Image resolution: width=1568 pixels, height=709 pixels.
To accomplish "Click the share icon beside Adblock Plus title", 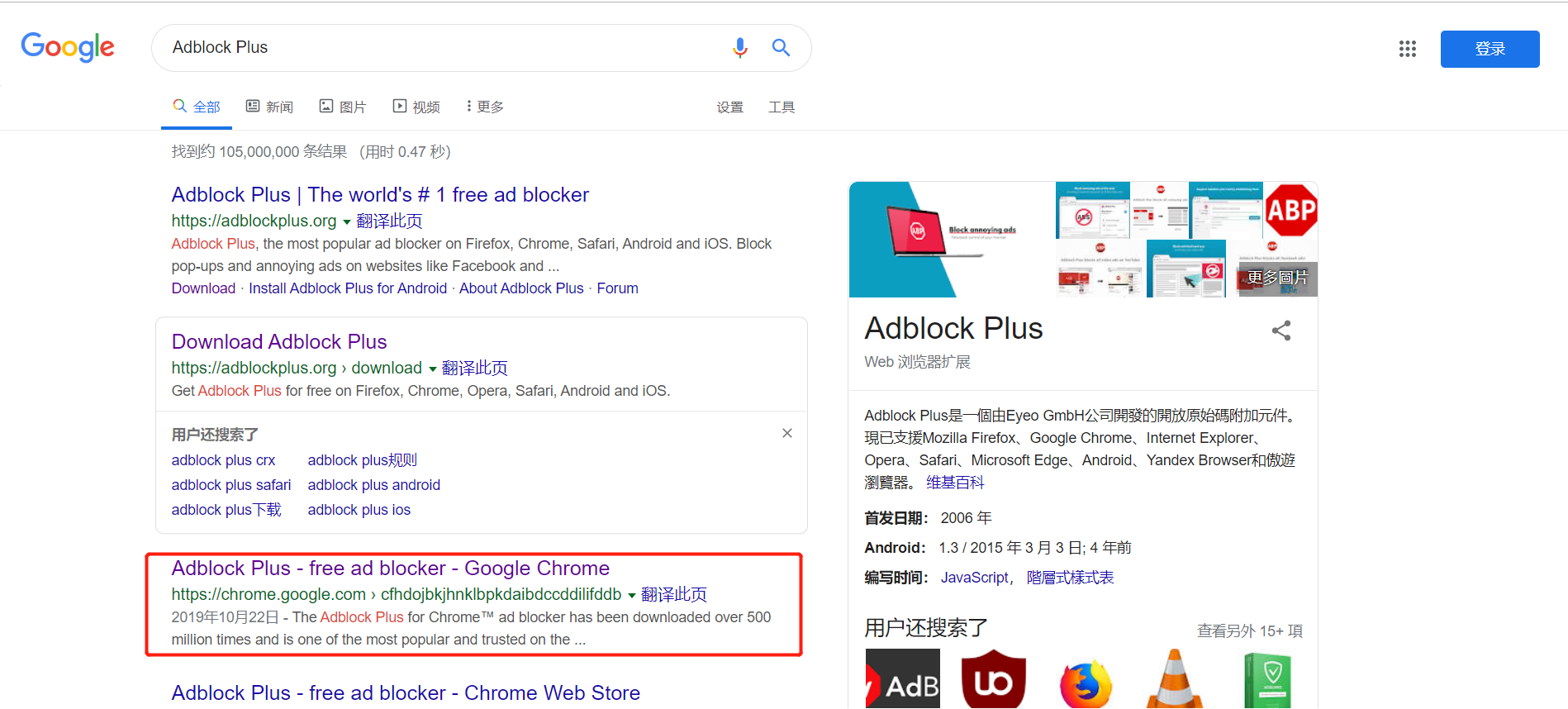I will click(1281, 331).
